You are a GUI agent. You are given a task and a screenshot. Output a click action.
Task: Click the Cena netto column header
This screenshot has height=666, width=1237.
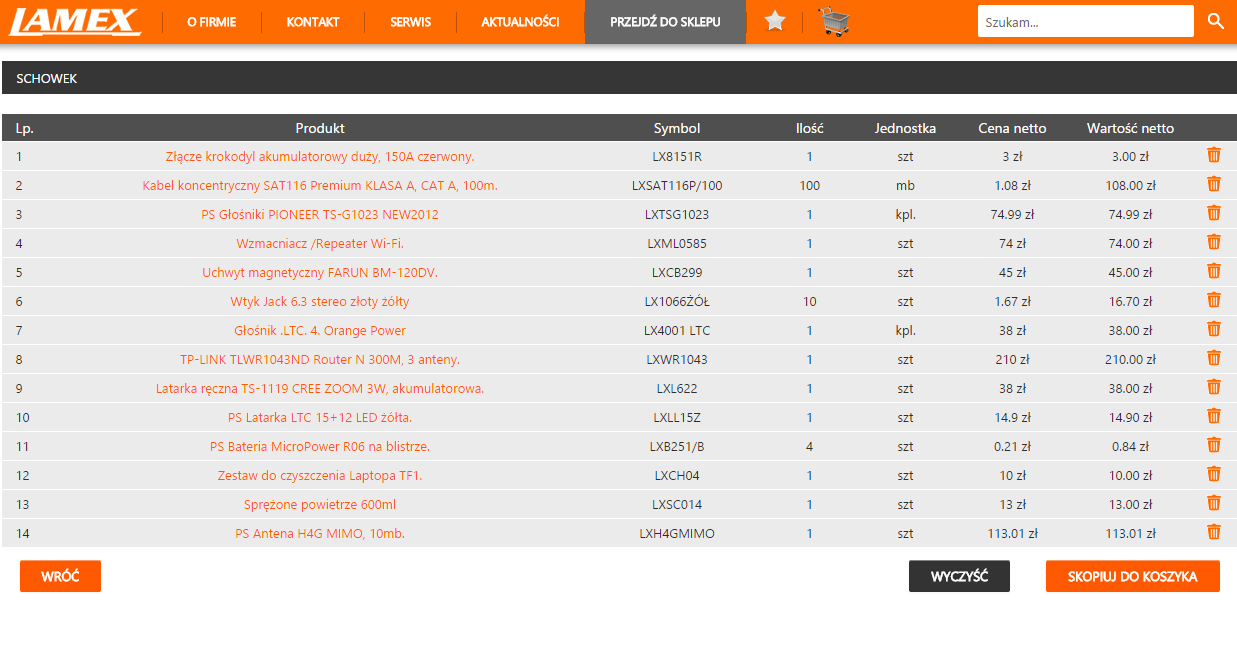1012,128
